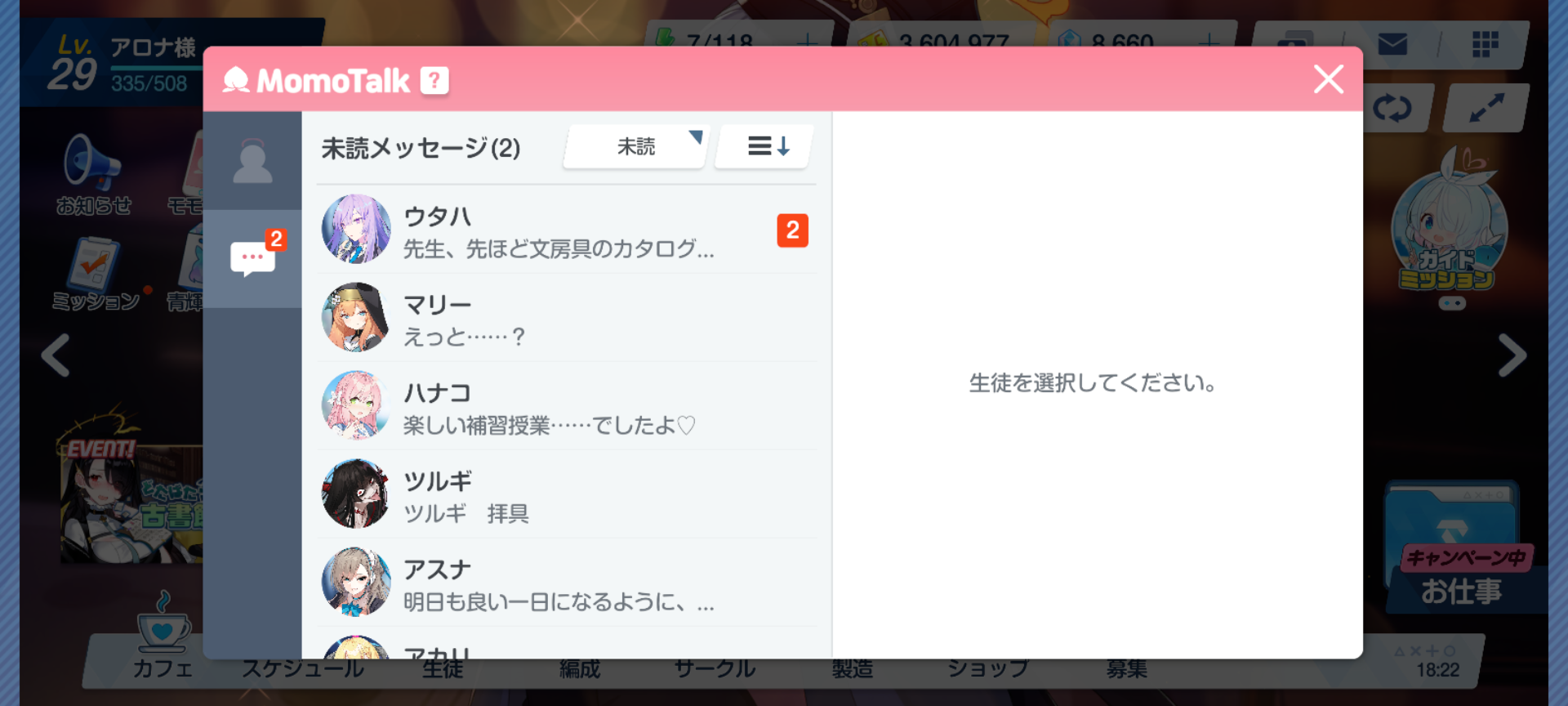This screenshot has width=1568, height=706.
Task: Select アスナ's avatar thumbnail
Action: click(x=356, y=582)
